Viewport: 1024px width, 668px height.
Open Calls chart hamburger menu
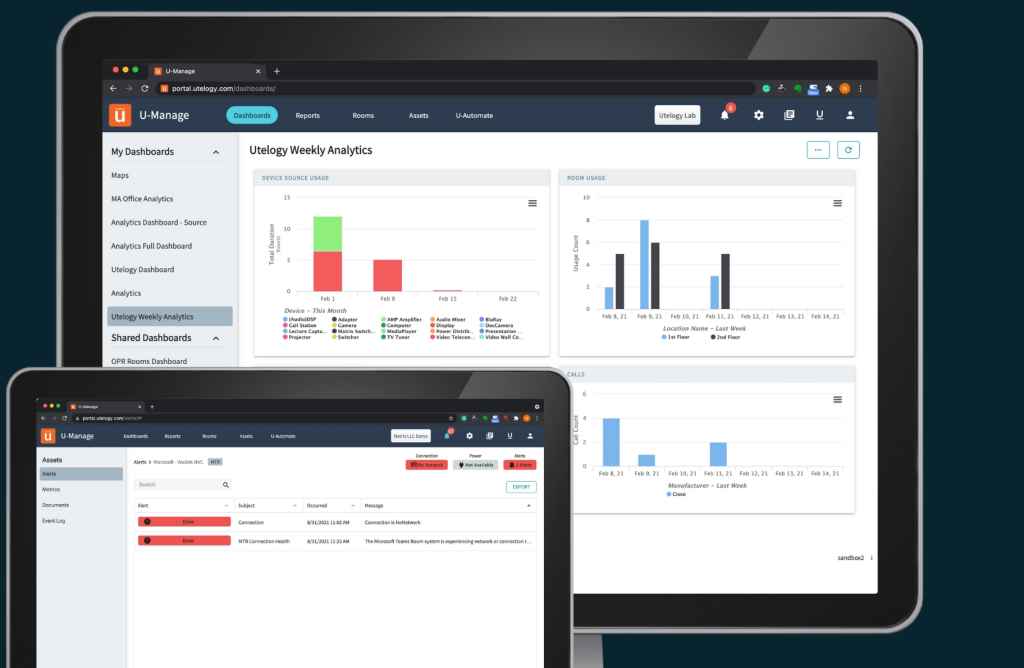[x=837, y=400]
